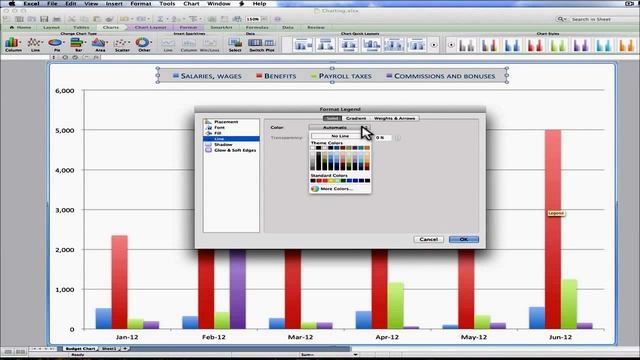
Task: Pick the Scatter chart type icon
Action: click(x=121, y=42)
